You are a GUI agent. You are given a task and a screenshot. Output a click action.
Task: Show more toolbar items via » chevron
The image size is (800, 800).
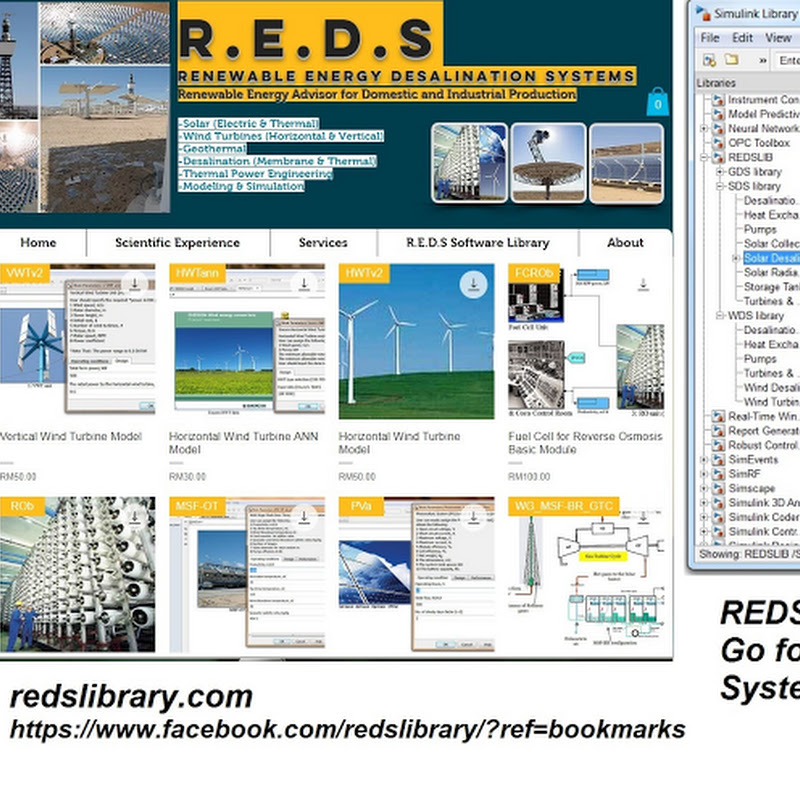point(763,61)
